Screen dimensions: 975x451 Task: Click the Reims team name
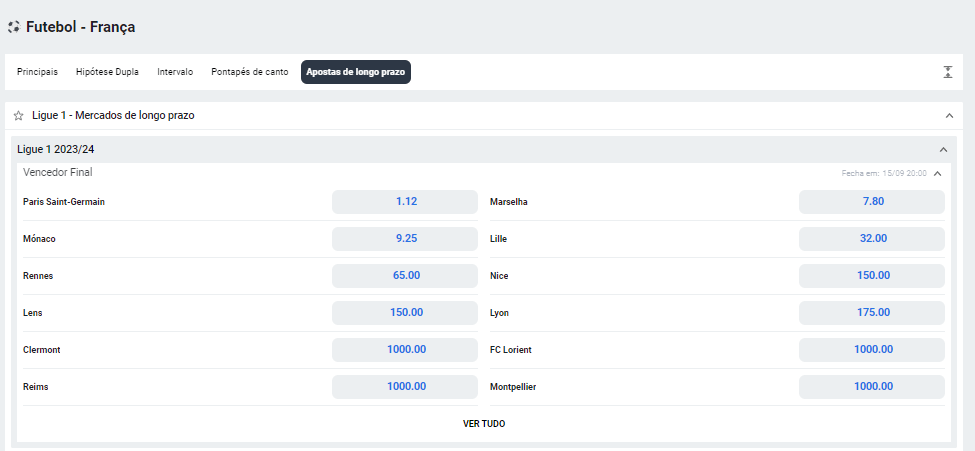[x=35, y=387]
